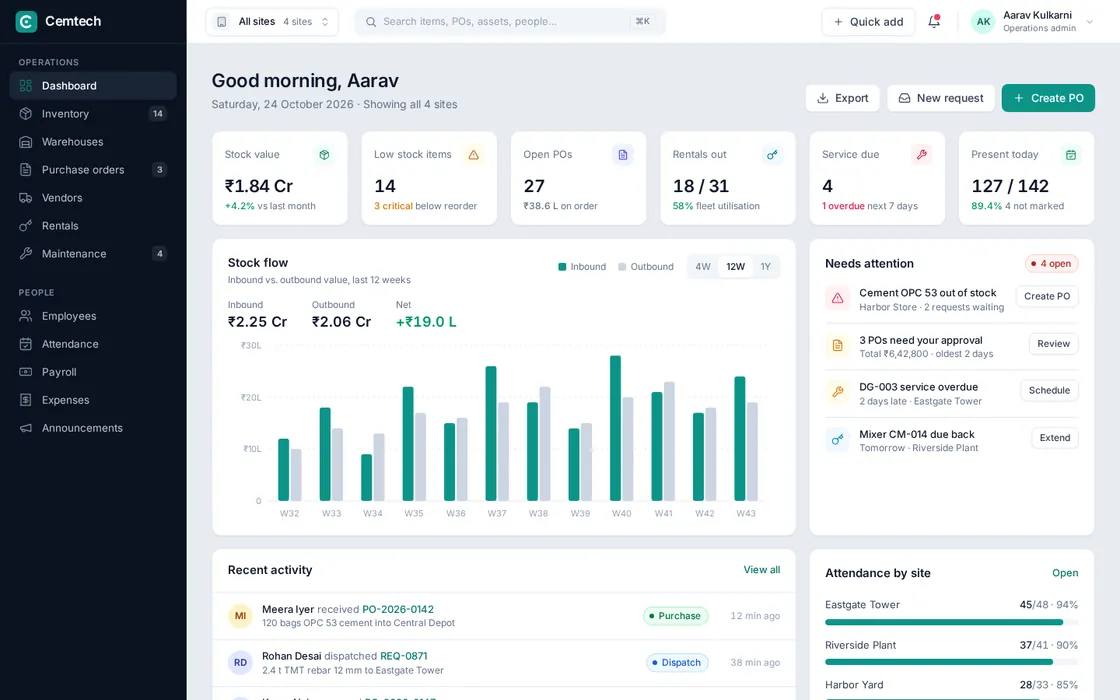Click Extend for Mixer CM-014
The width and height of the screenshot is (1120, 700).
click(x=1054, y=438)
